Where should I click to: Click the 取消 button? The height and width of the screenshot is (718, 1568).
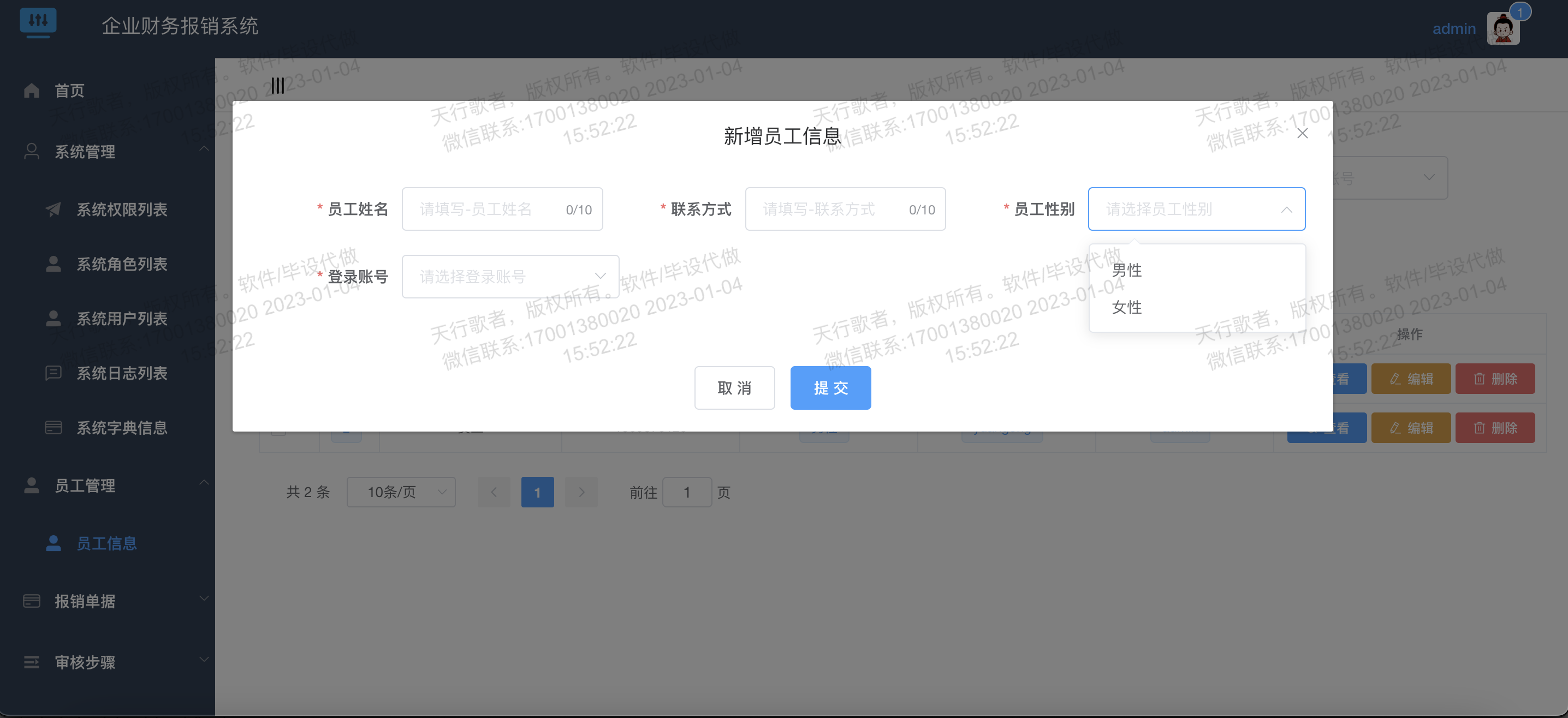[735, 388]
